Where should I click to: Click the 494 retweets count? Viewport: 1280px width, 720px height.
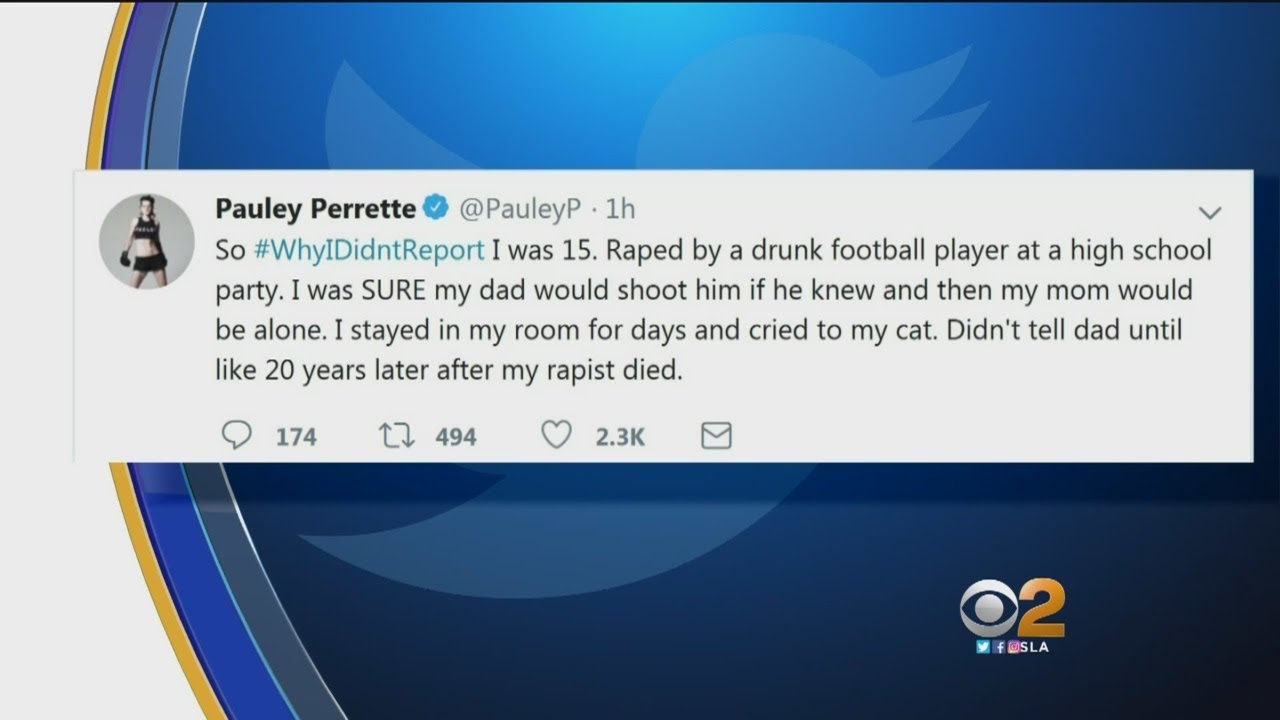(455, 436)
